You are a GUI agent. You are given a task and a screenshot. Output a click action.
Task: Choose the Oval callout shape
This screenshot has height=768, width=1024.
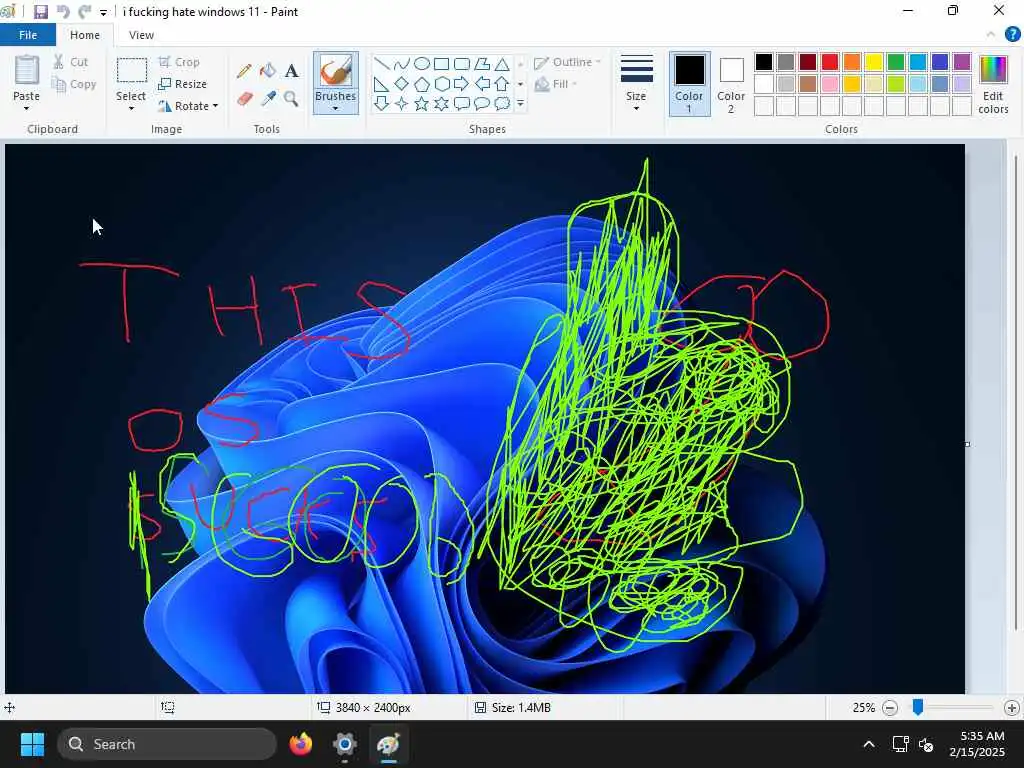click(482, 103)
